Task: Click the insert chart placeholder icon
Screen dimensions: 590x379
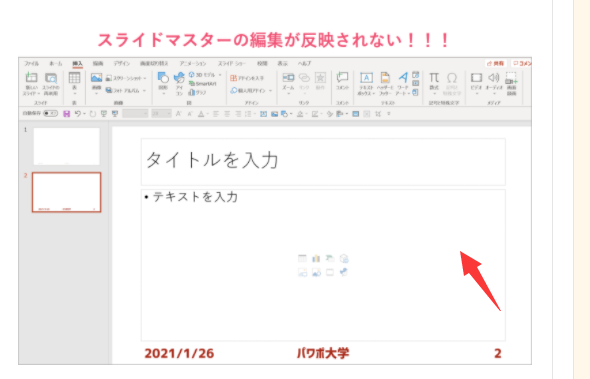Action: (316, 258)
